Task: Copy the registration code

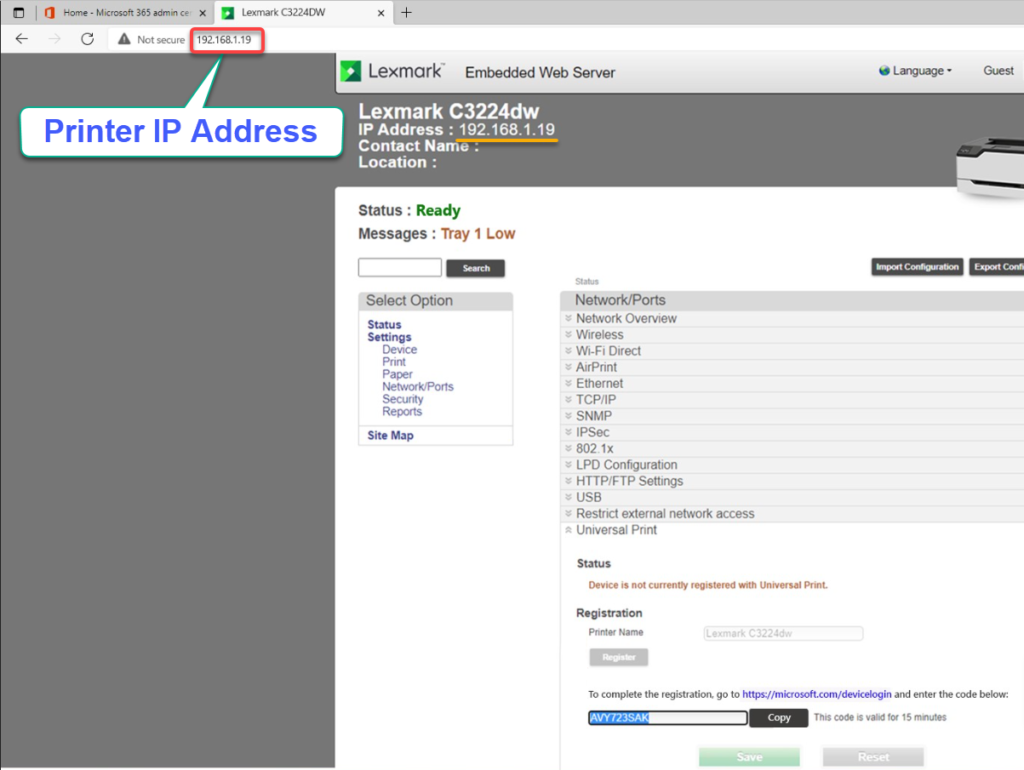Action: 779,717
